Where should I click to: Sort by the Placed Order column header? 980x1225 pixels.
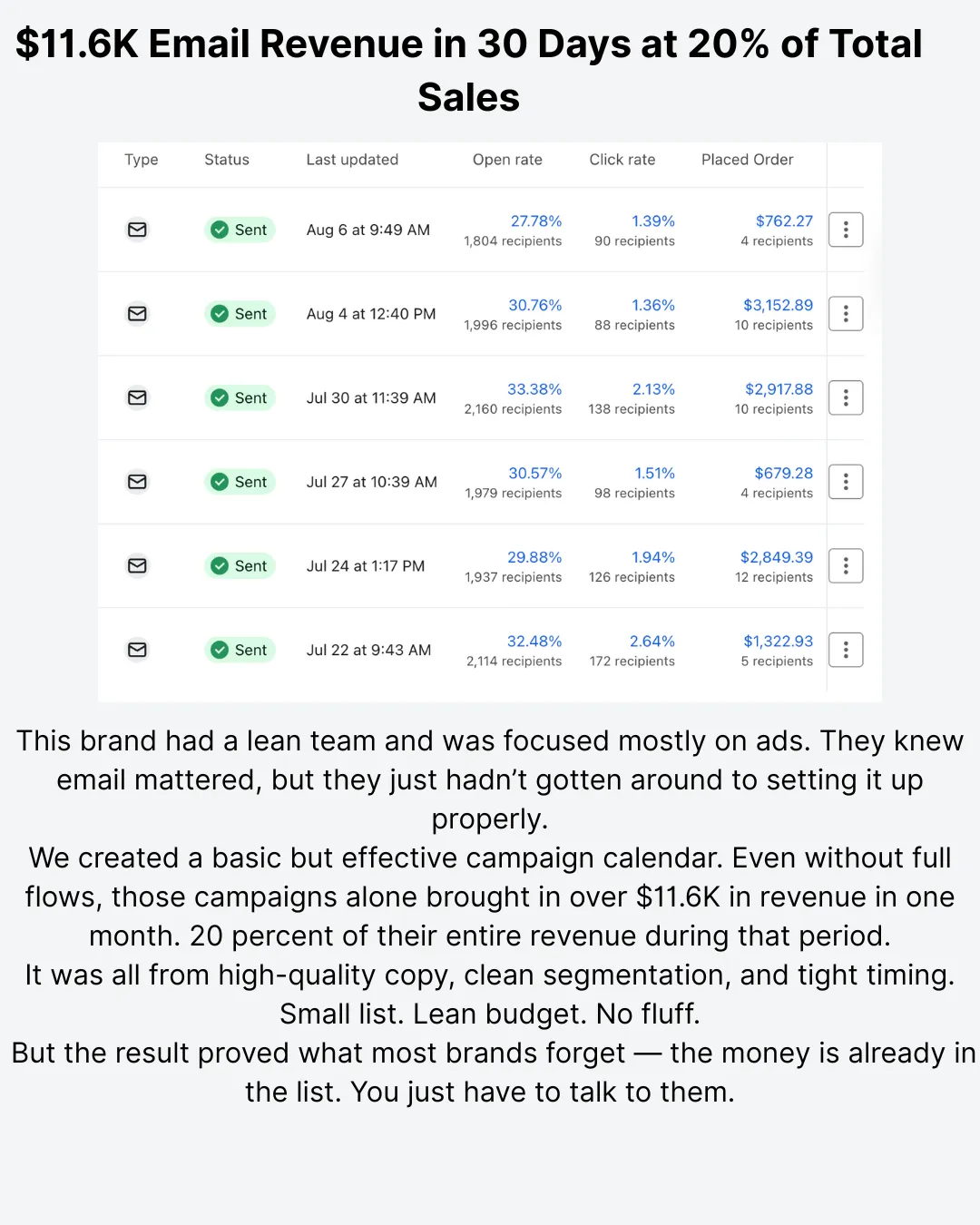coord(748,160)
